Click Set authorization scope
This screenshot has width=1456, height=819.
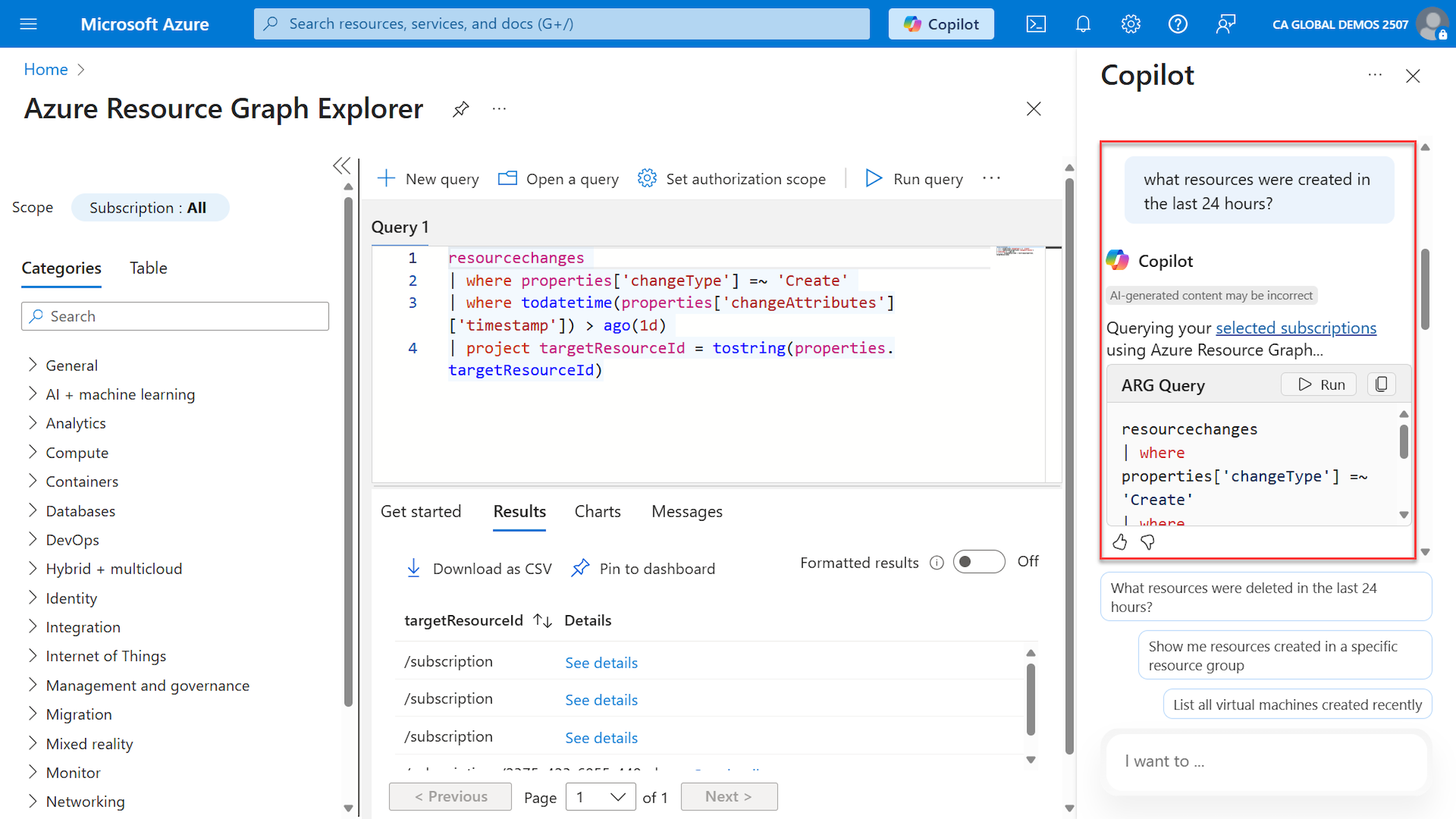(731, 179)
